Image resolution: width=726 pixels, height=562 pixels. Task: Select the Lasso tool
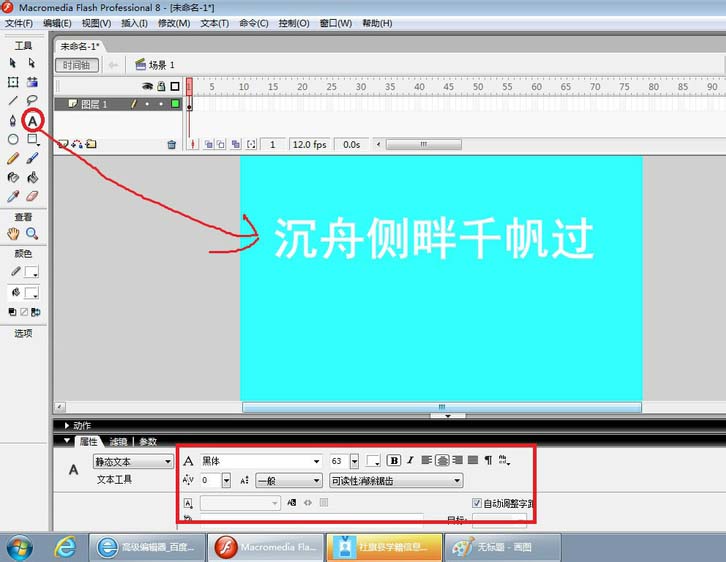coord(32,100)
